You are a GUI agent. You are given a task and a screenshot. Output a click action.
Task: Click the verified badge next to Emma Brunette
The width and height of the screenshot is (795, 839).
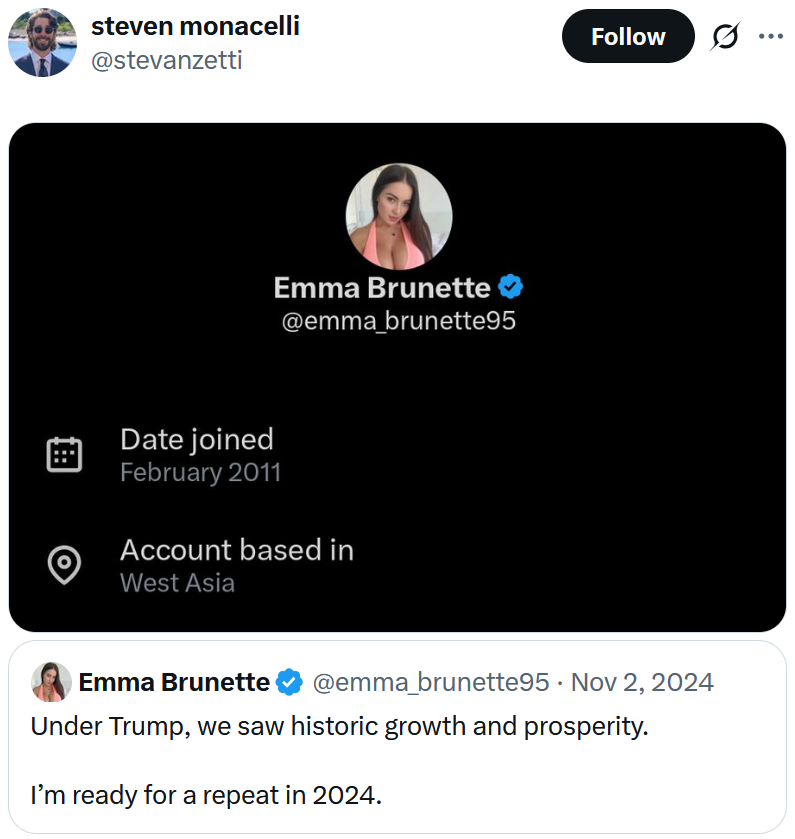[x=511, y=287]
